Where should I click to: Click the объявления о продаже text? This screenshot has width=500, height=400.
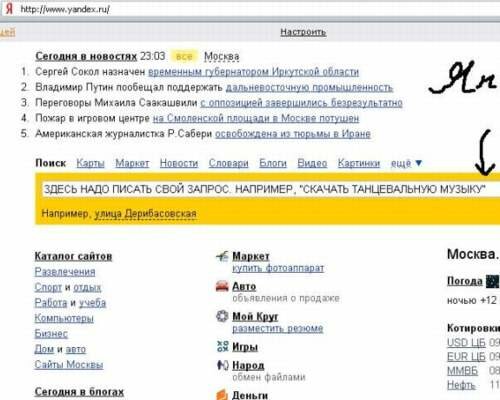point(286,298)
